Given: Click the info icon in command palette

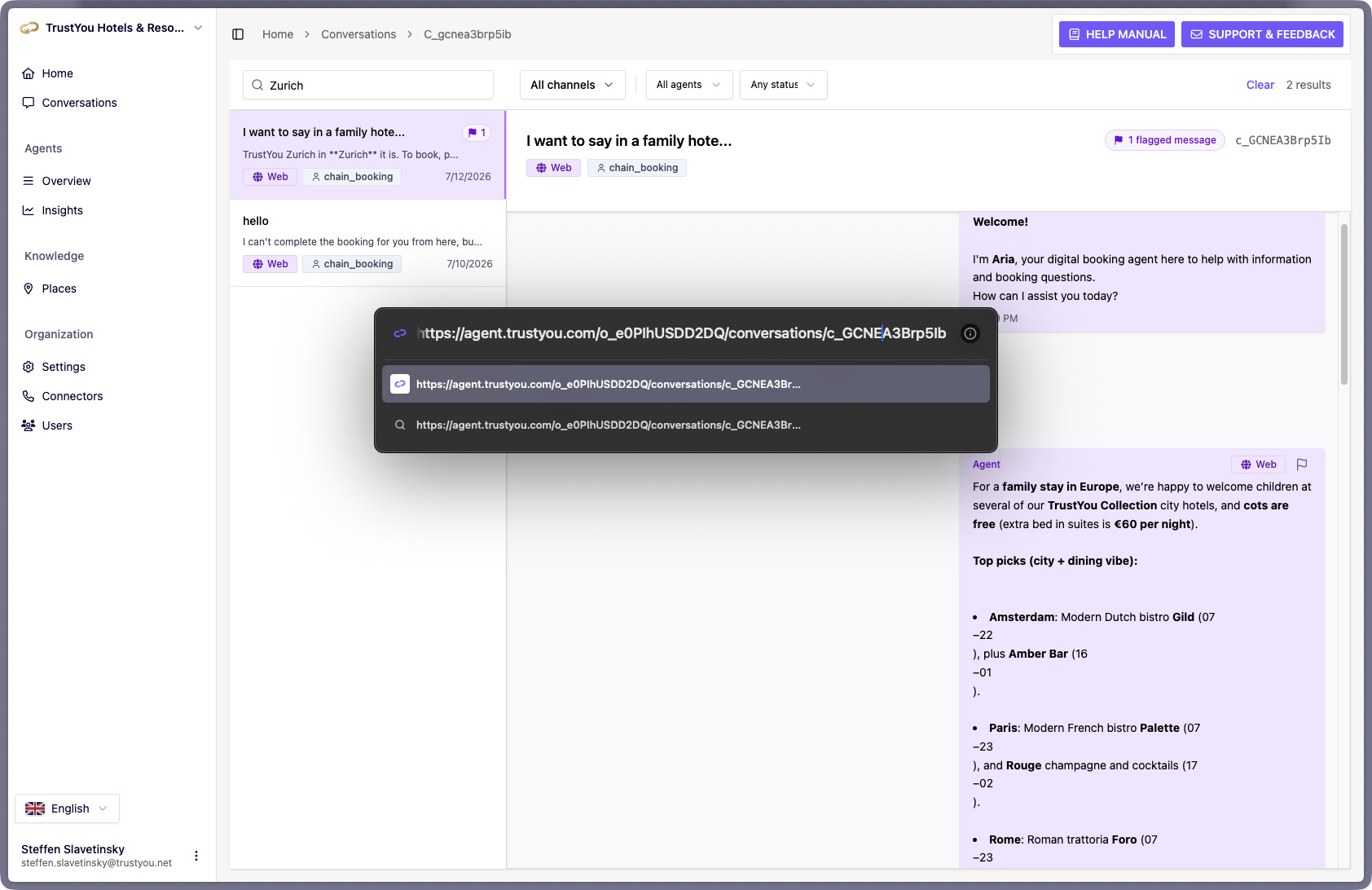Looking at the screenshot, I should [x=970, y=333].
